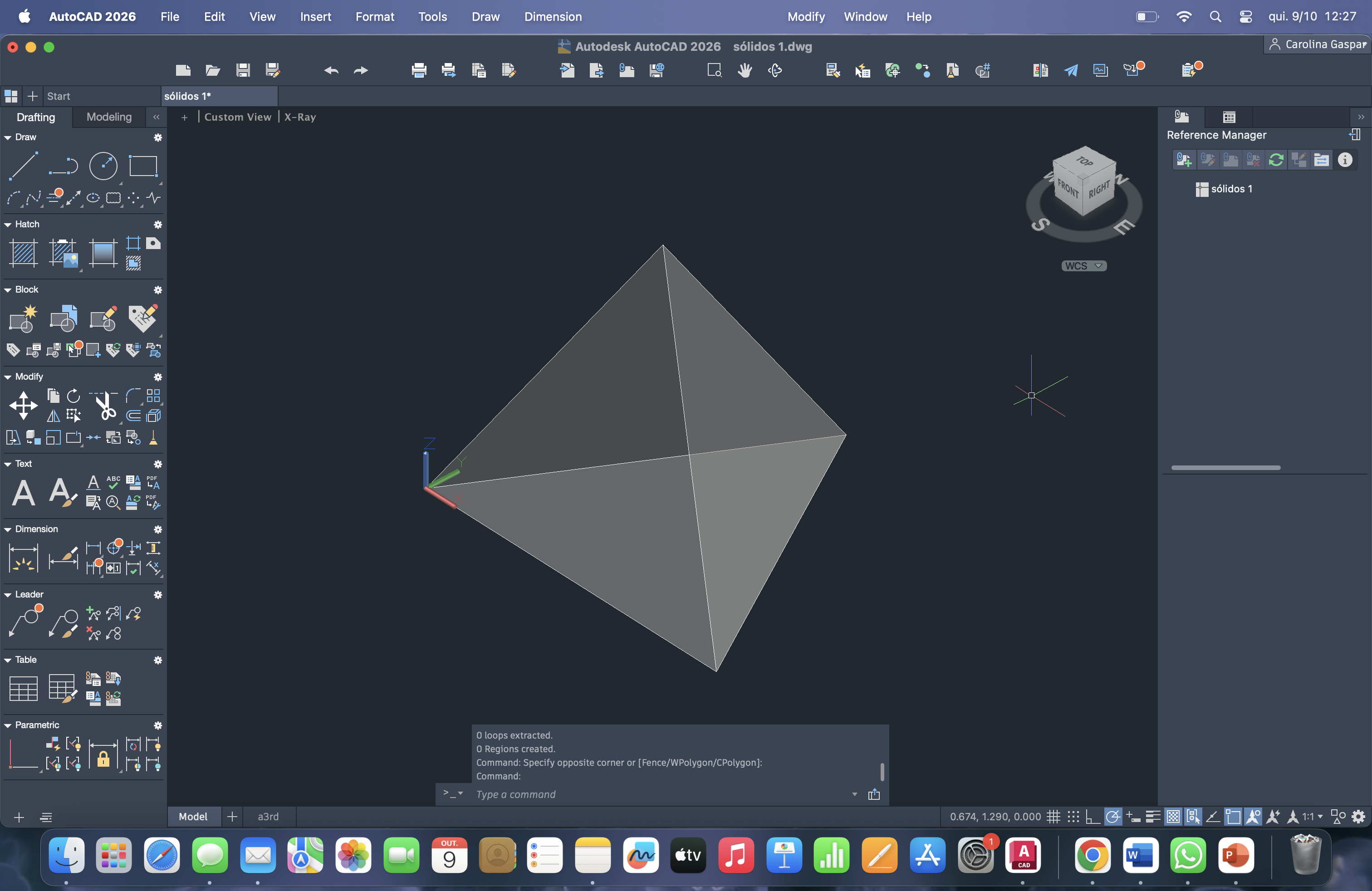Choose the Multiline Text tool
This screenshot has width=1372, height=891.
(23, 493)
